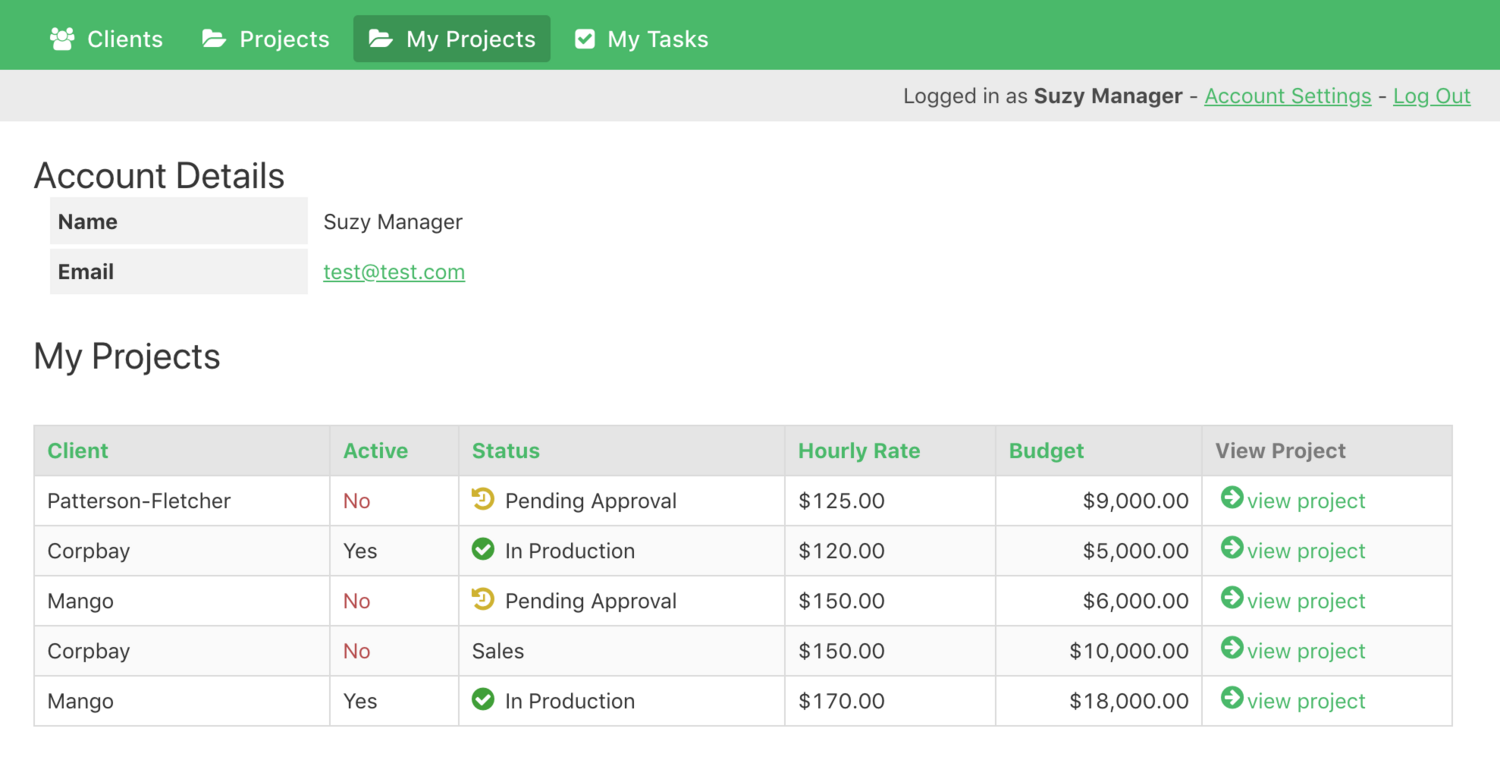1500x760 pixels.
Task: Click the open folder icon on My Projects
Action: point(380,39)
